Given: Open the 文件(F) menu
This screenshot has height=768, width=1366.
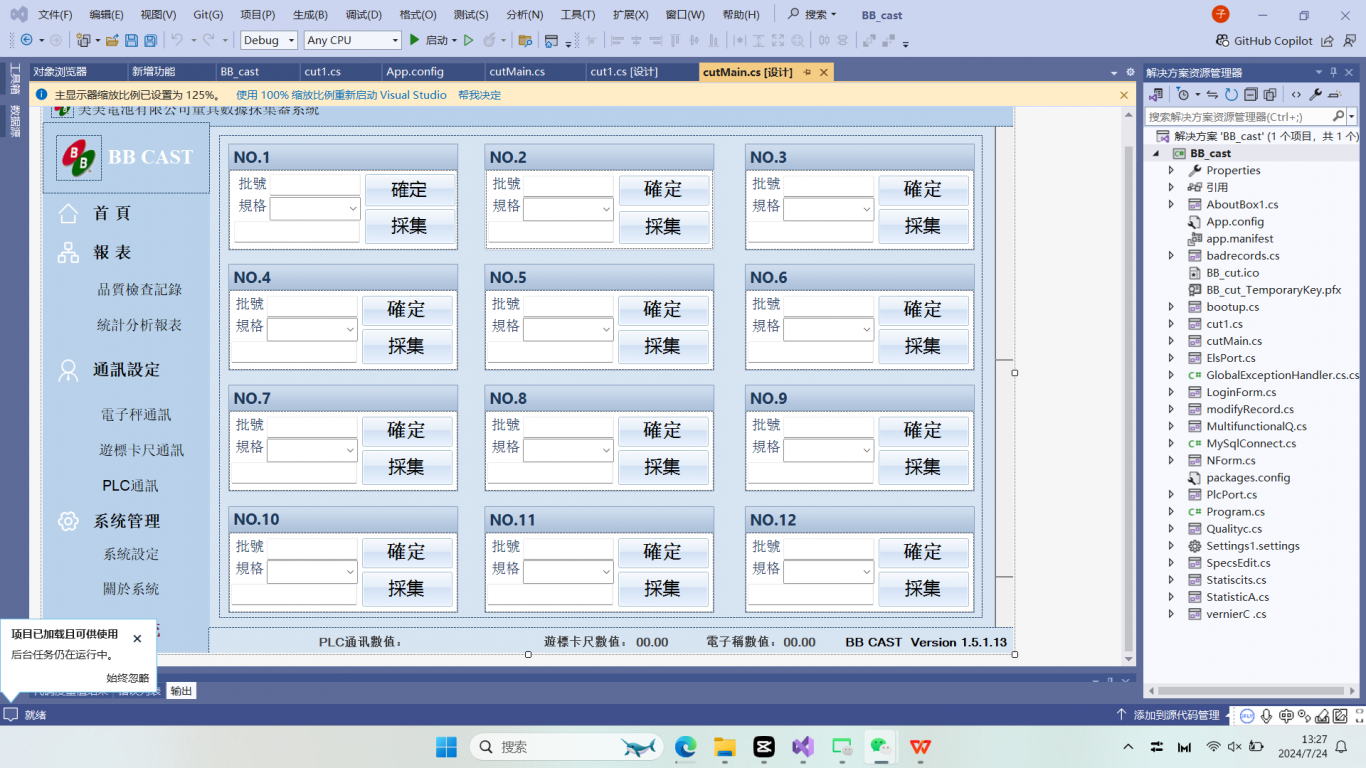Looking at the screenshot, I should 55,15.
